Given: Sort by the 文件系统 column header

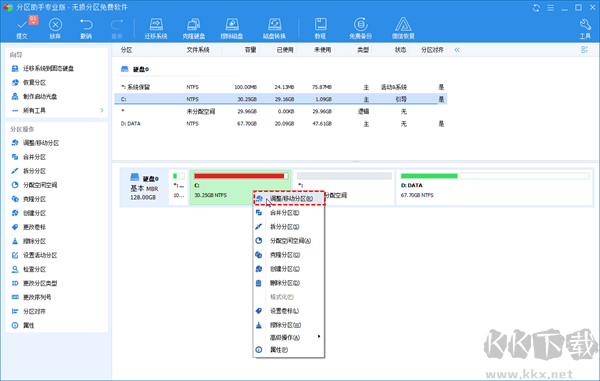Looking at the screenshot, I should point(198,50).
